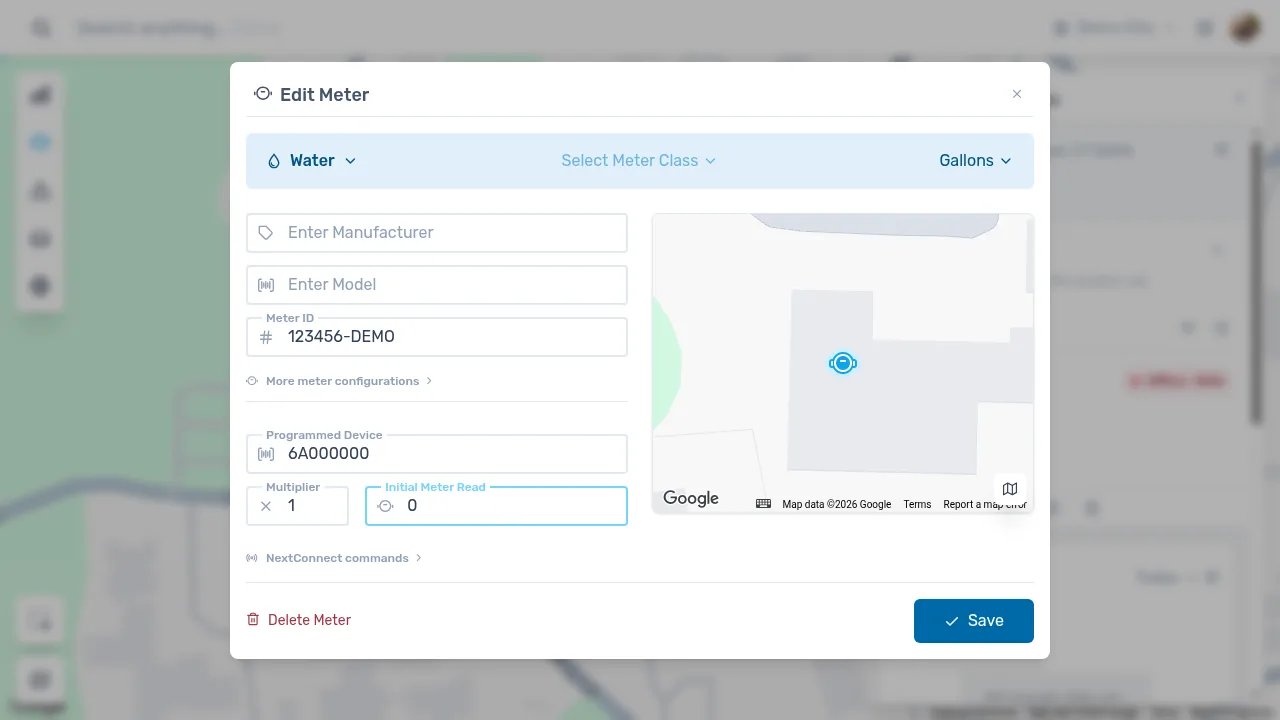Click the Initial Meter Read field
The image size is (1280, 720).
[x=496, y=506]
